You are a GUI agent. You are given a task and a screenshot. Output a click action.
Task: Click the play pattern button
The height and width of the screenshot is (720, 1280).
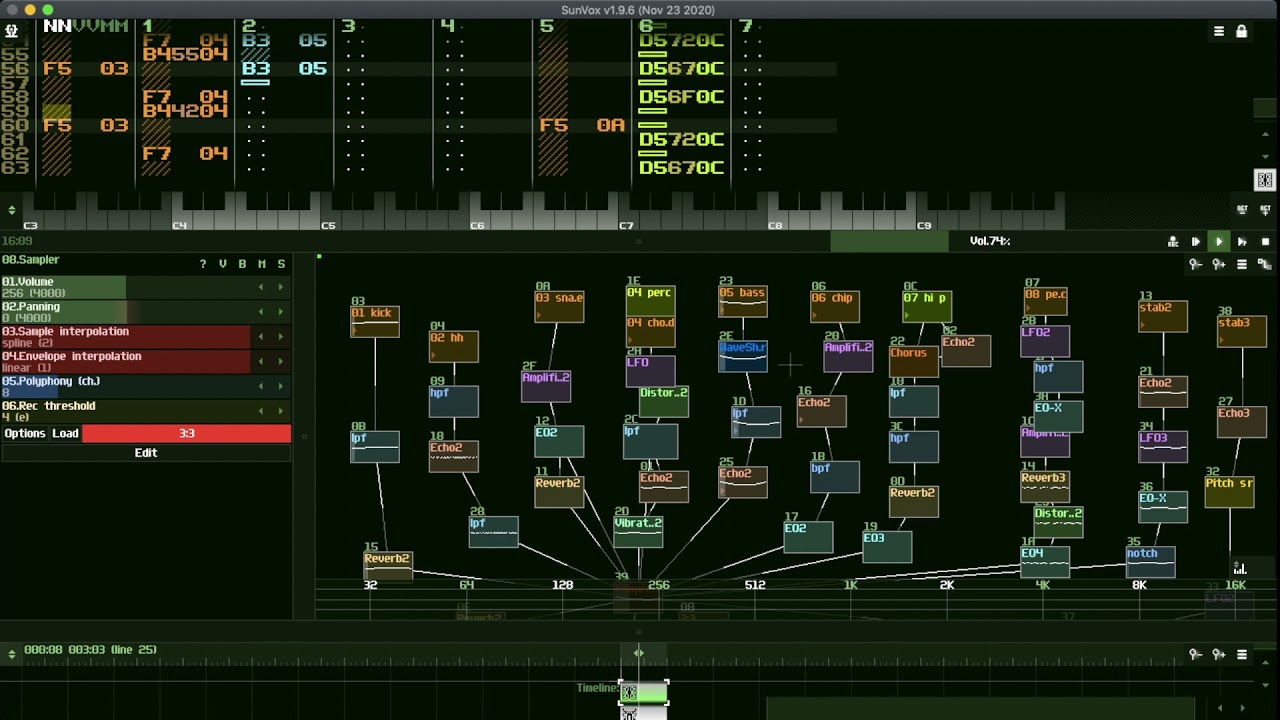(1242, 242)
